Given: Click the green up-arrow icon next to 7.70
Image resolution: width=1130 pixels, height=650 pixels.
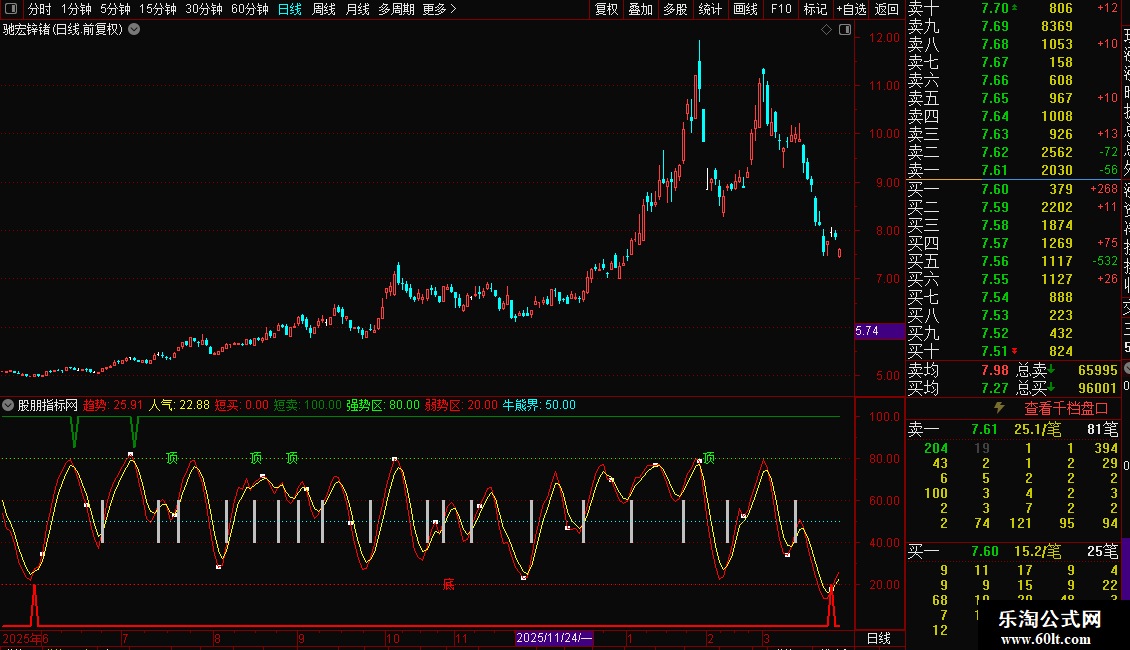Looking at the screenshot, I should click(1015, 8).
